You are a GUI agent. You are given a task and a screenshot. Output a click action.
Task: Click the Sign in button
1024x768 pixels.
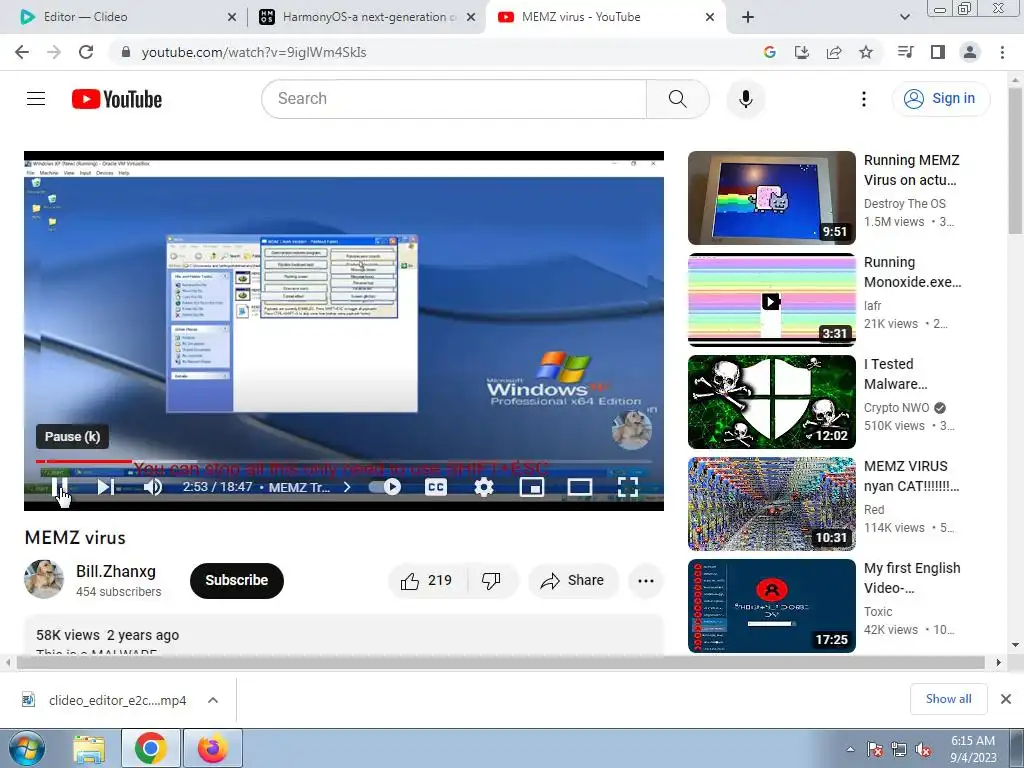(941, 99)
